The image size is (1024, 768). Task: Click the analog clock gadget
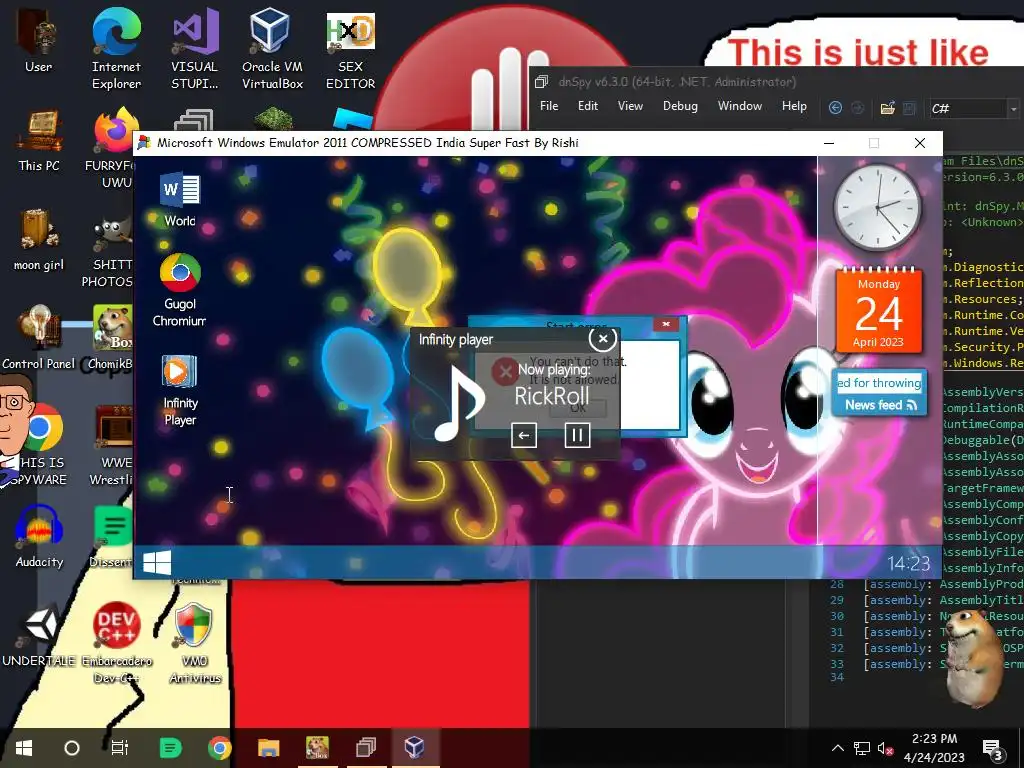(x=878, y=206)
